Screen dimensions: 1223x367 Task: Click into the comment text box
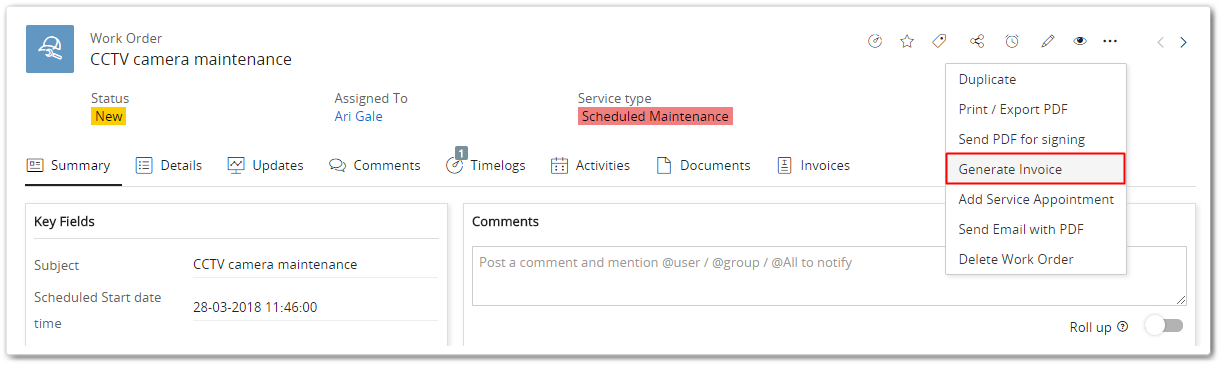click(829, 276)
